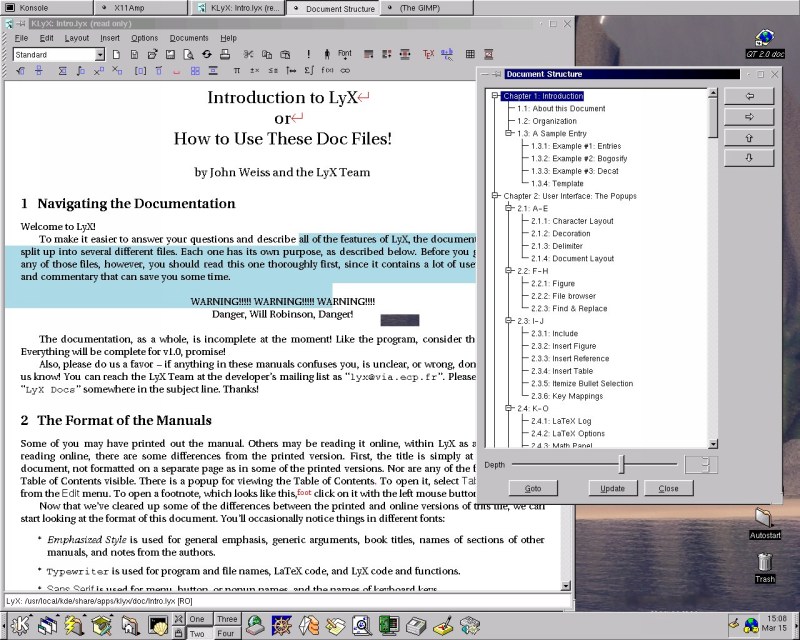Open the Documents menu

click(189, 38)
